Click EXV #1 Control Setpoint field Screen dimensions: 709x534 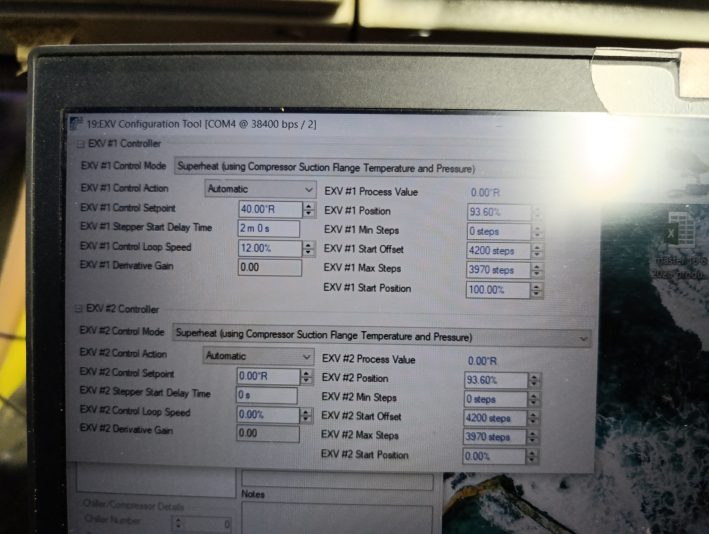coord(270,209)
